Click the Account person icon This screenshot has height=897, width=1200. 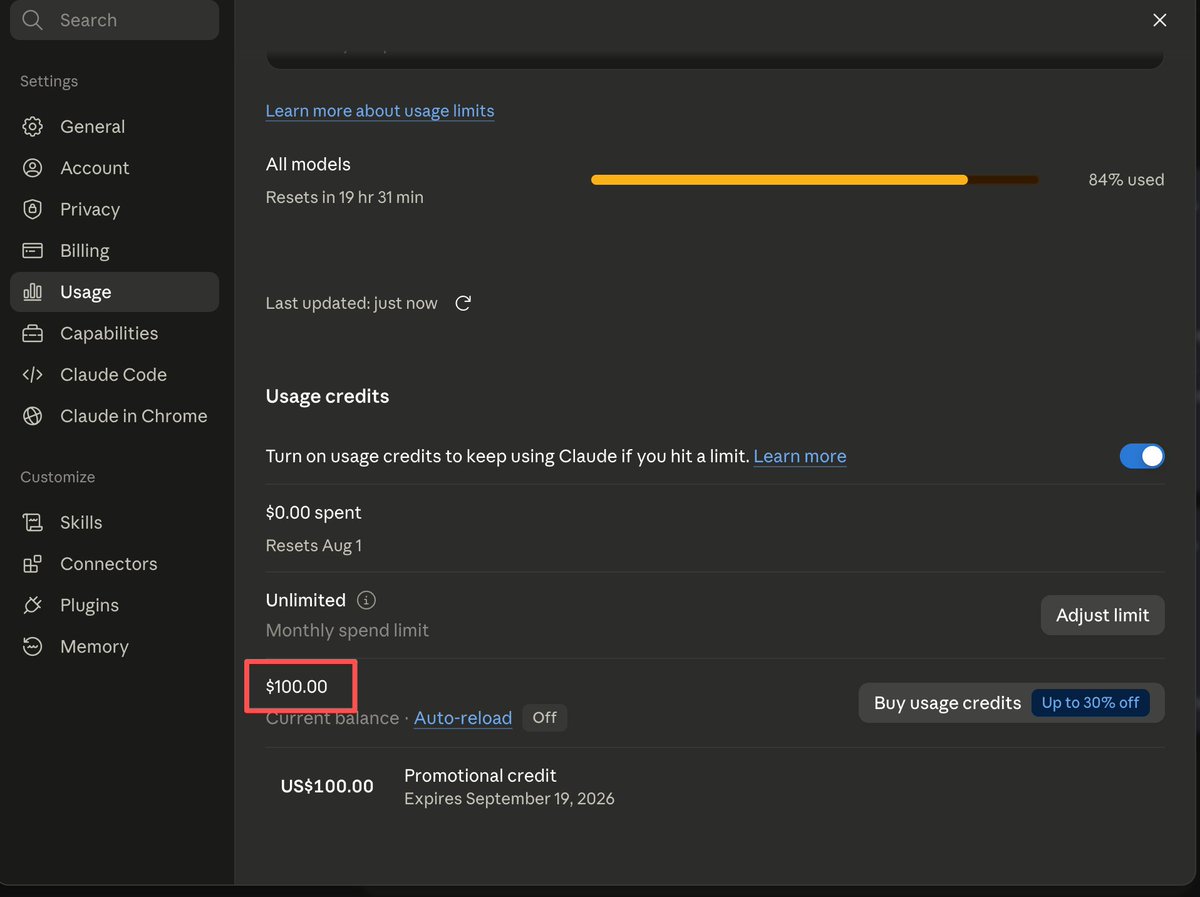pos(33,168)
